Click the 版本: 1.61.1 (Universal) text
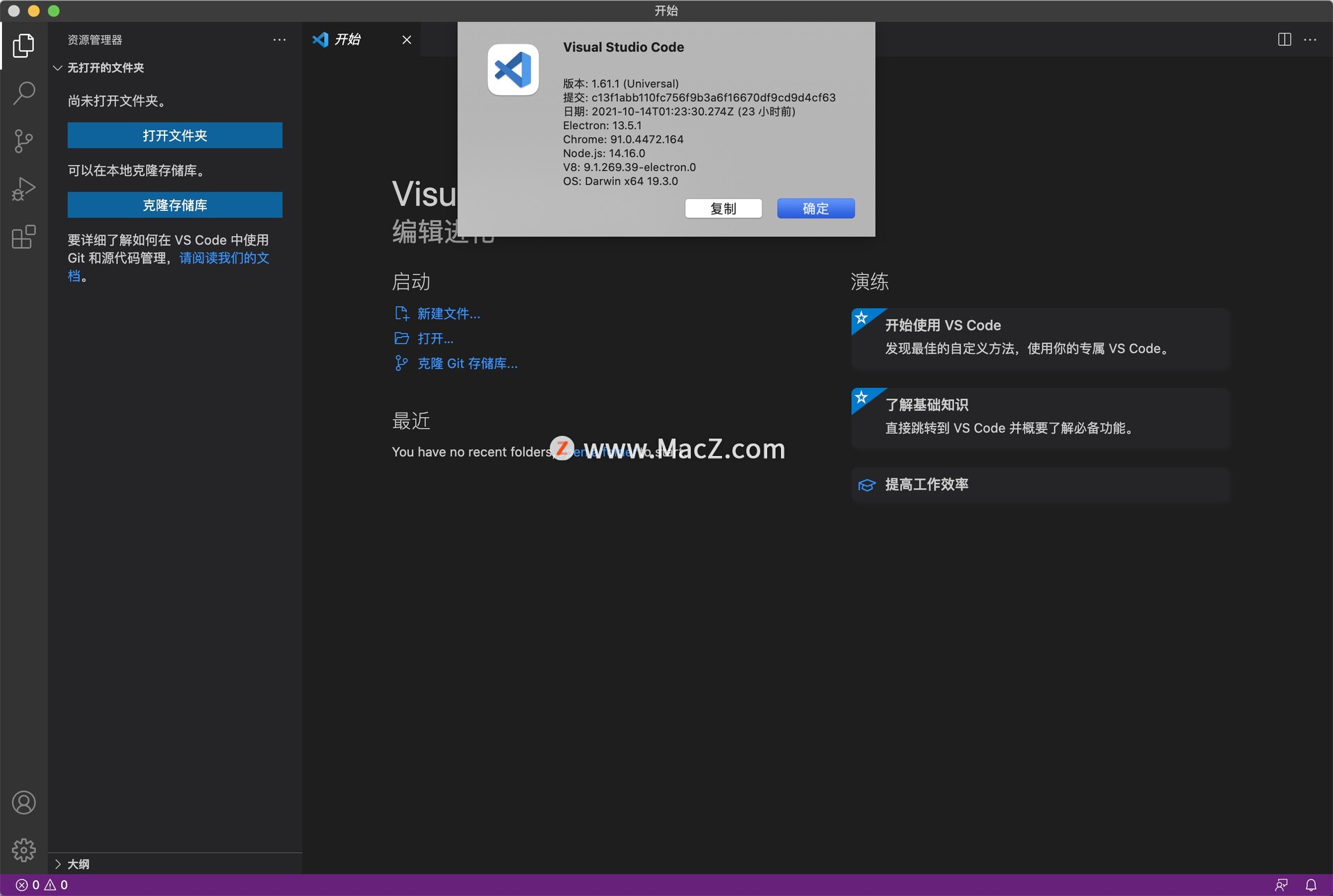This screenshot has width=1333, height=896. pyautogui.click(x=621, y=84)
